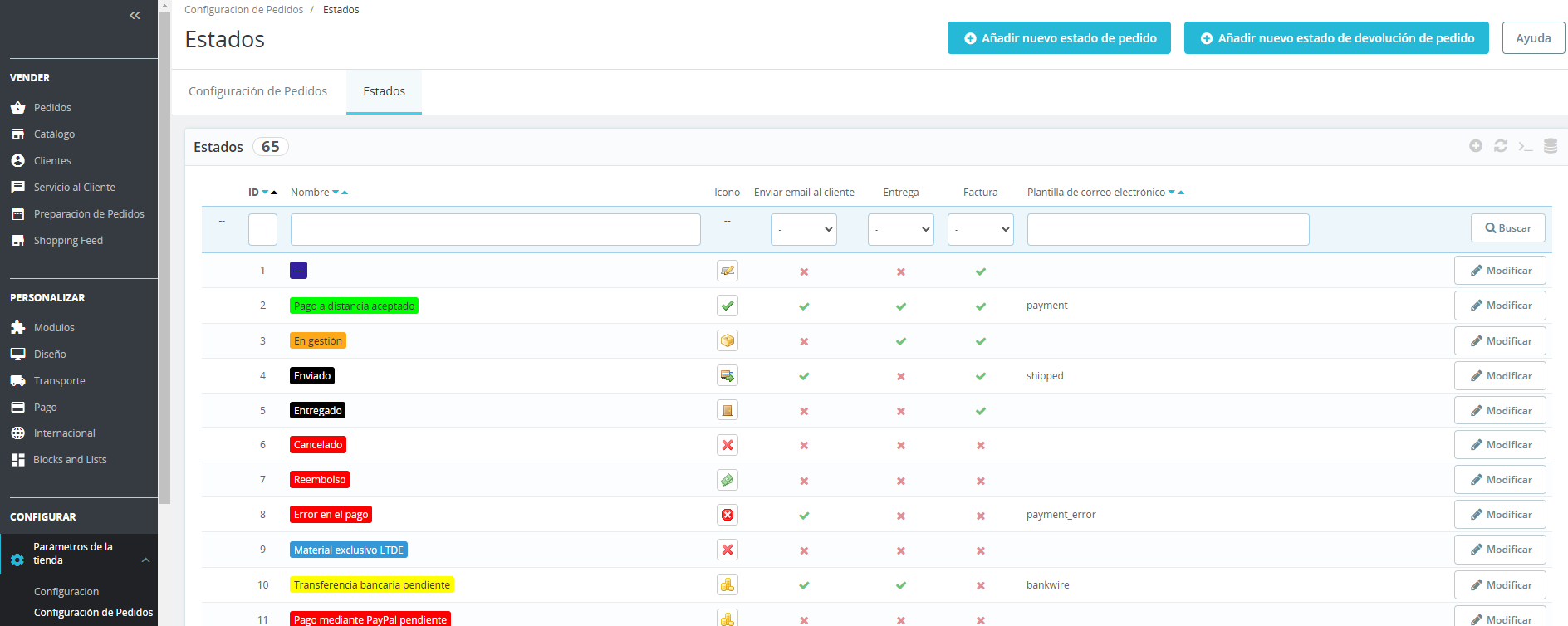Open Configuracion submenu link
Screen dimensions: 1568x626
(66, 592)
